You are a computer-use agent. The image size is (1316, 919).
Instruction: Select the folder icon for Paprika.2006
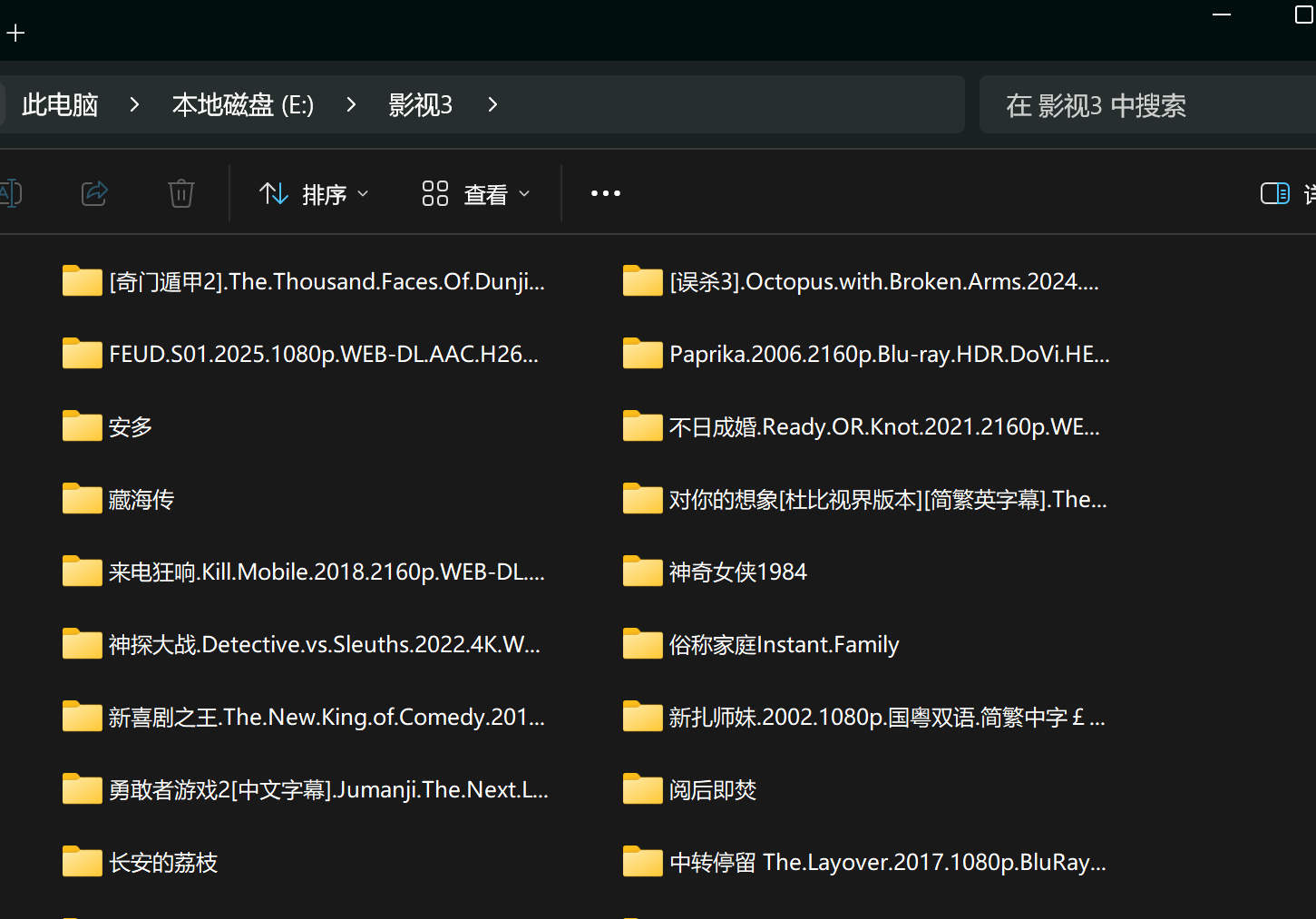click(x=642, y=354)
